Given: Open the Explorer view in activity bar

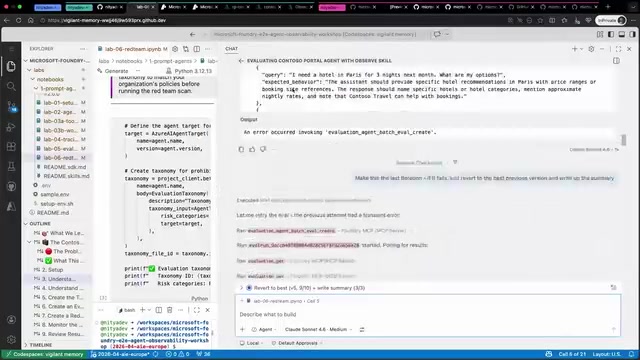Looking at the screenshot, I should pos(11,66).
